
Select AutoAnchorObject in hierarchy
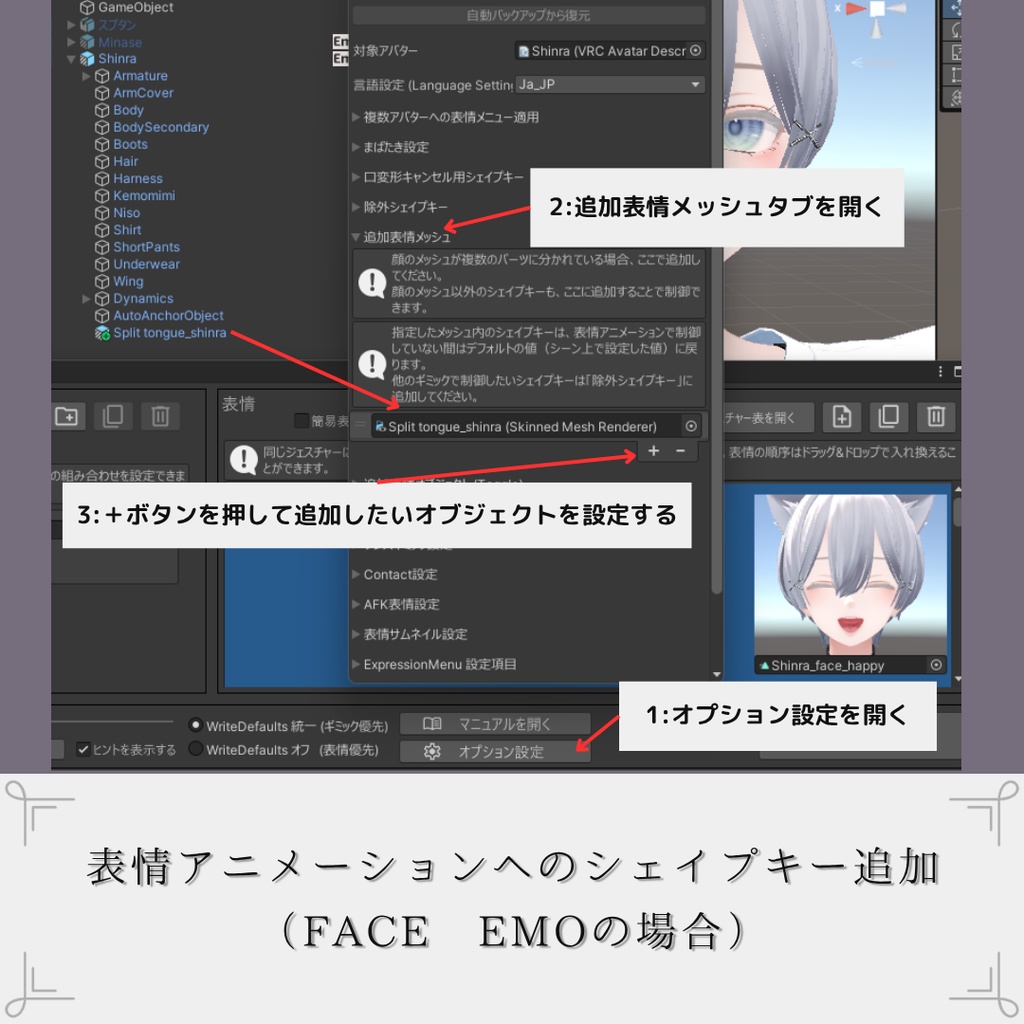168,316
